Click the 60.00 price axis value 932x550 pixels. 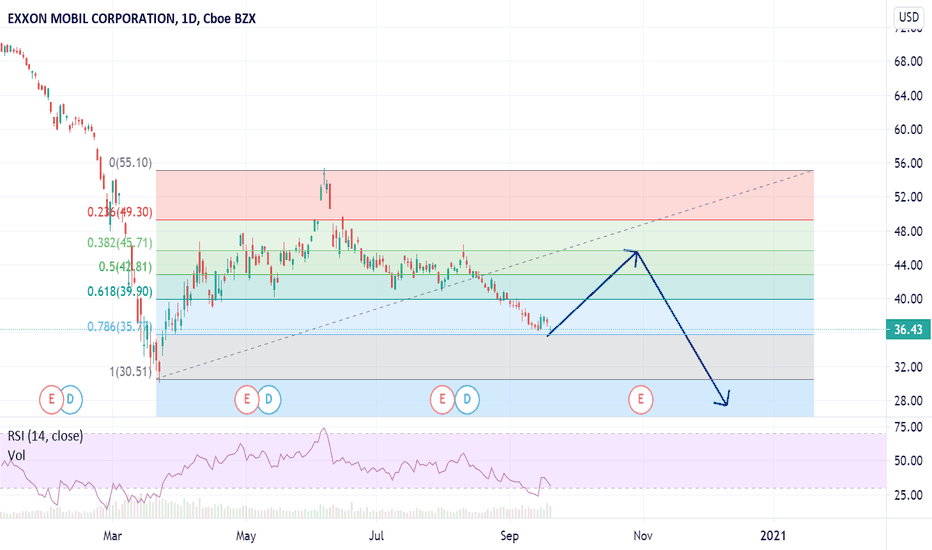tap(908, 129)
